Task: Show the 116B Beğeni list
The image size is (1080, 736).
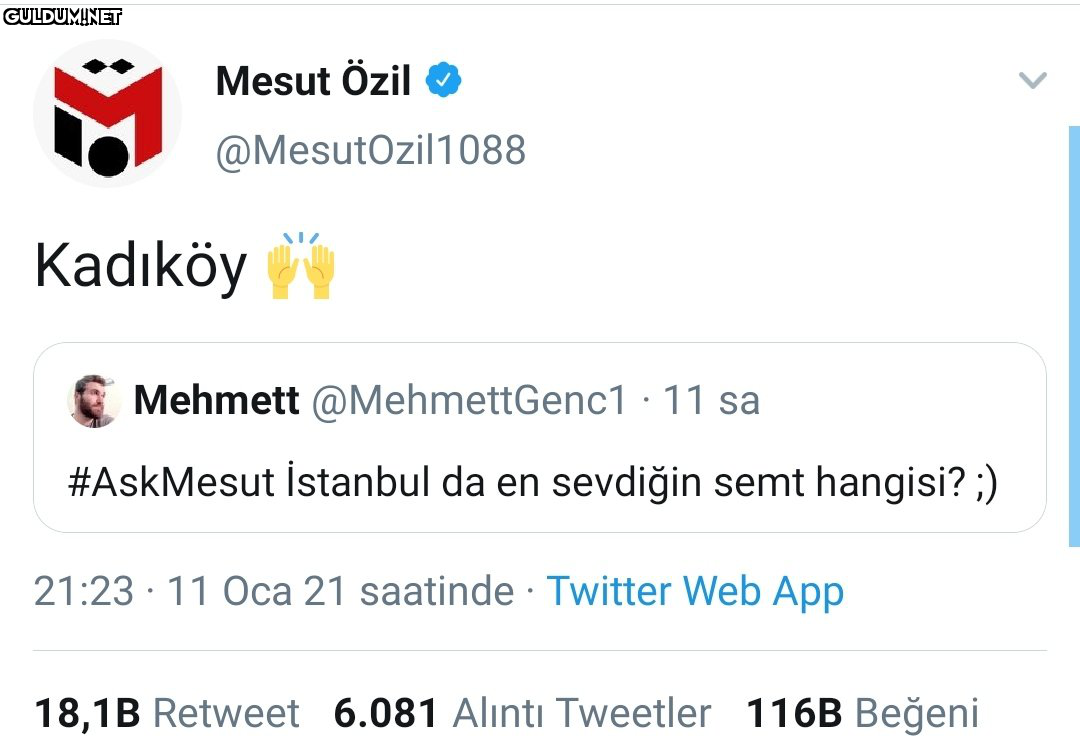Action: click(x=862, y=713)
